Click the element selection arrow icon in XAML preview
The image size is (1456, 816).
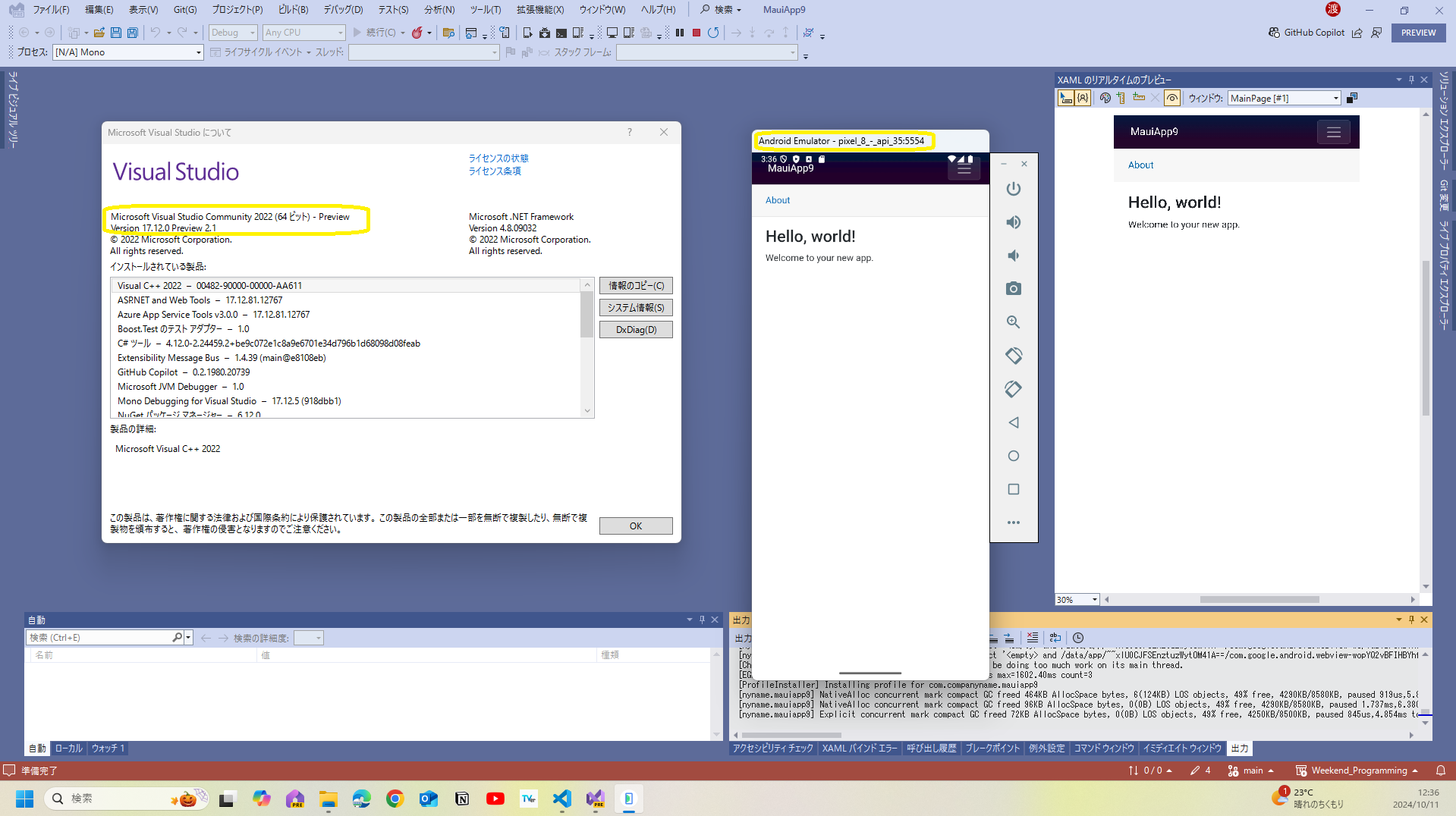point(1066,98)
